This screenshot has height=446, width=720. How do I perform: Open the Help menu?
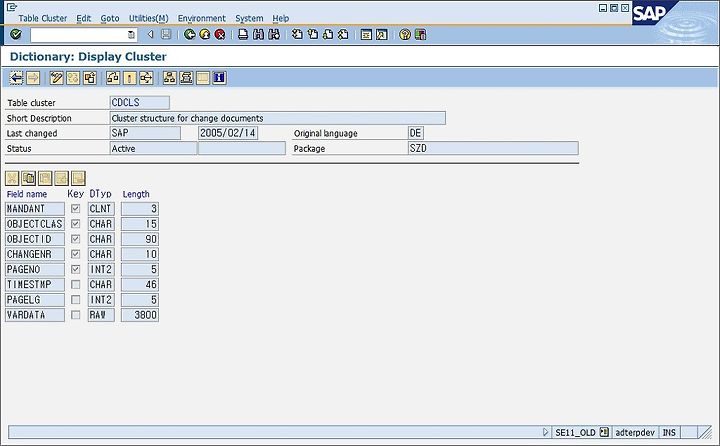[281, 18]
